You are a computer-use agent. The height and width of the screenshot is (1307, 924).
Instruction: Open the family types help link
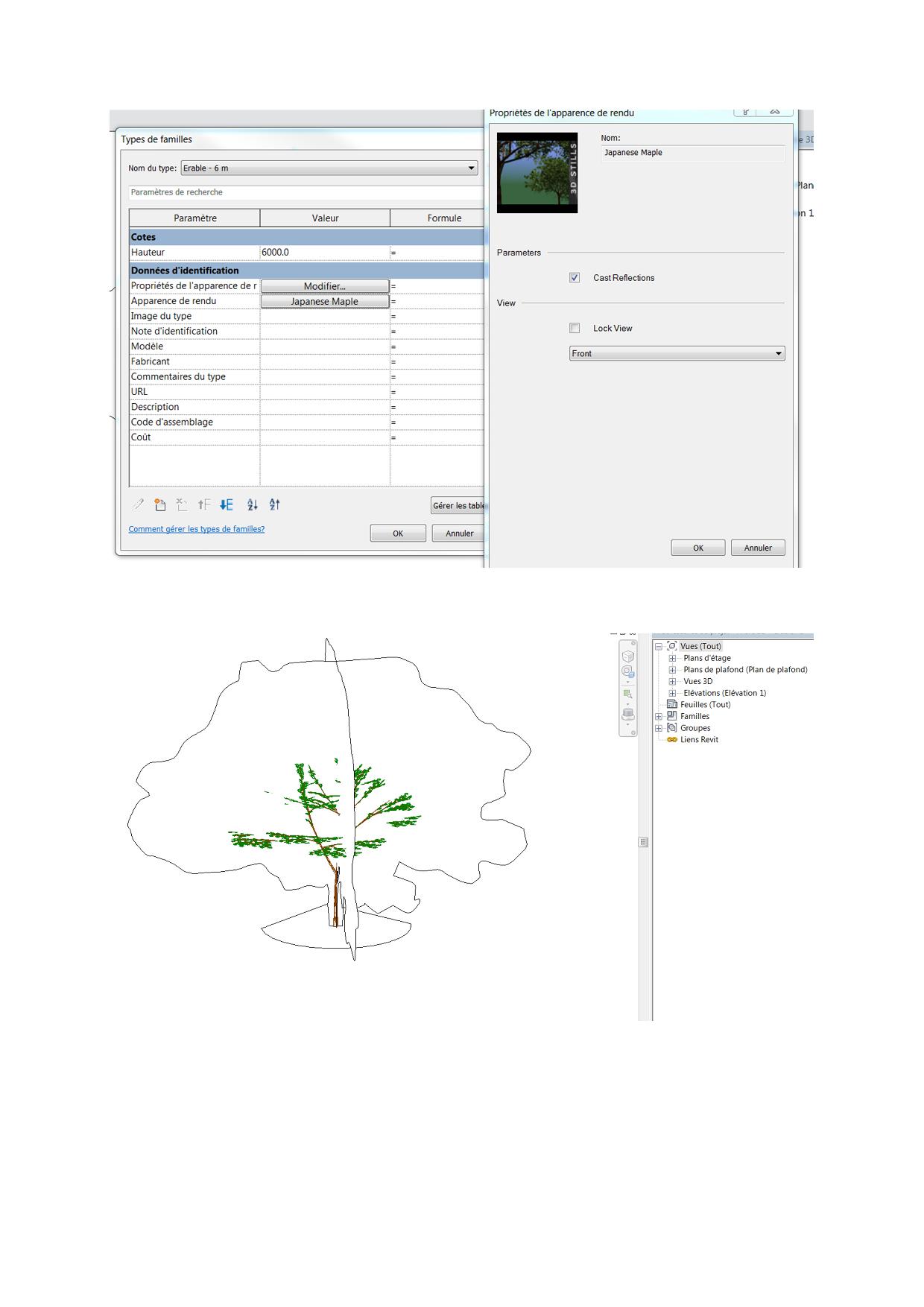[x=196, y=529]
